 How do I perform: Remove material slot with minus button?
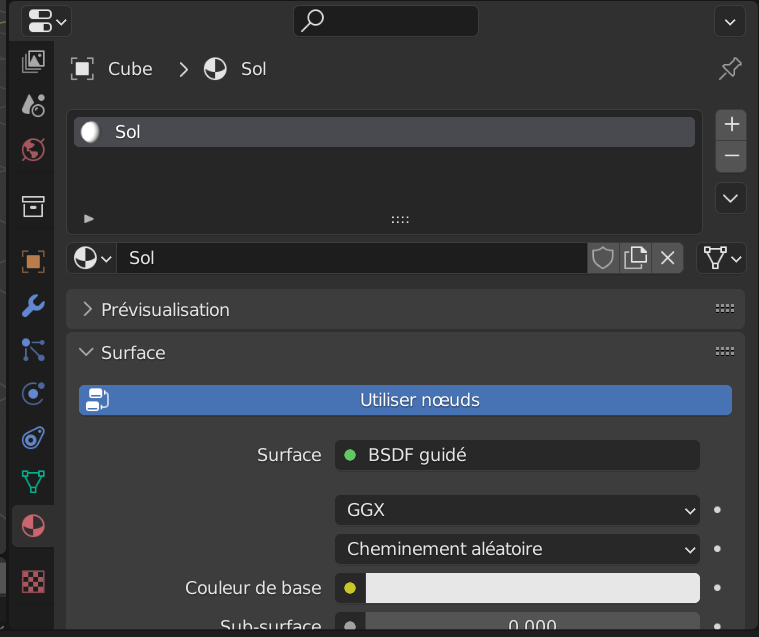(x=732, y=156)
